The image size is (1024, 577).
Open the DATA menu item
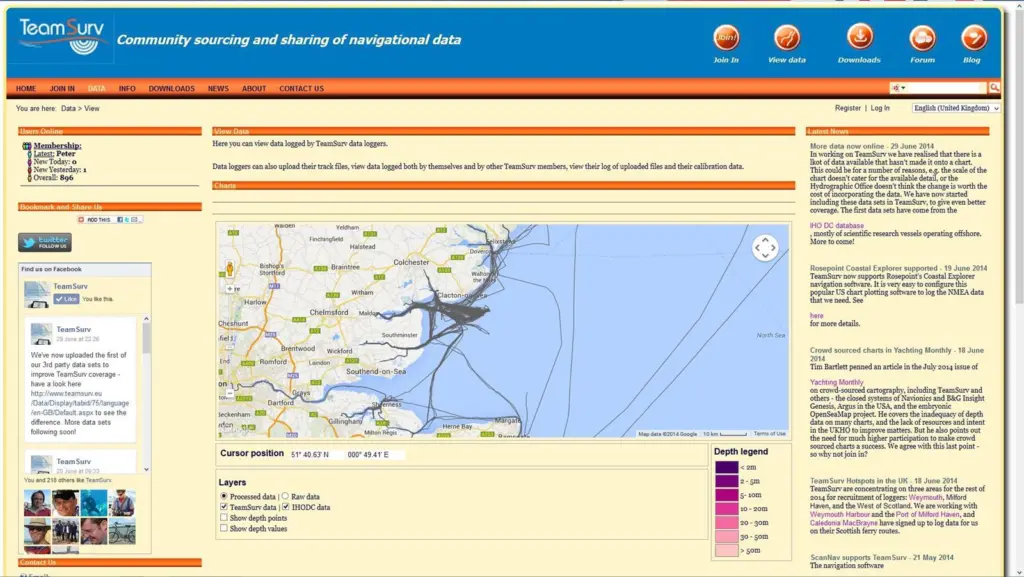click(97, 88)
